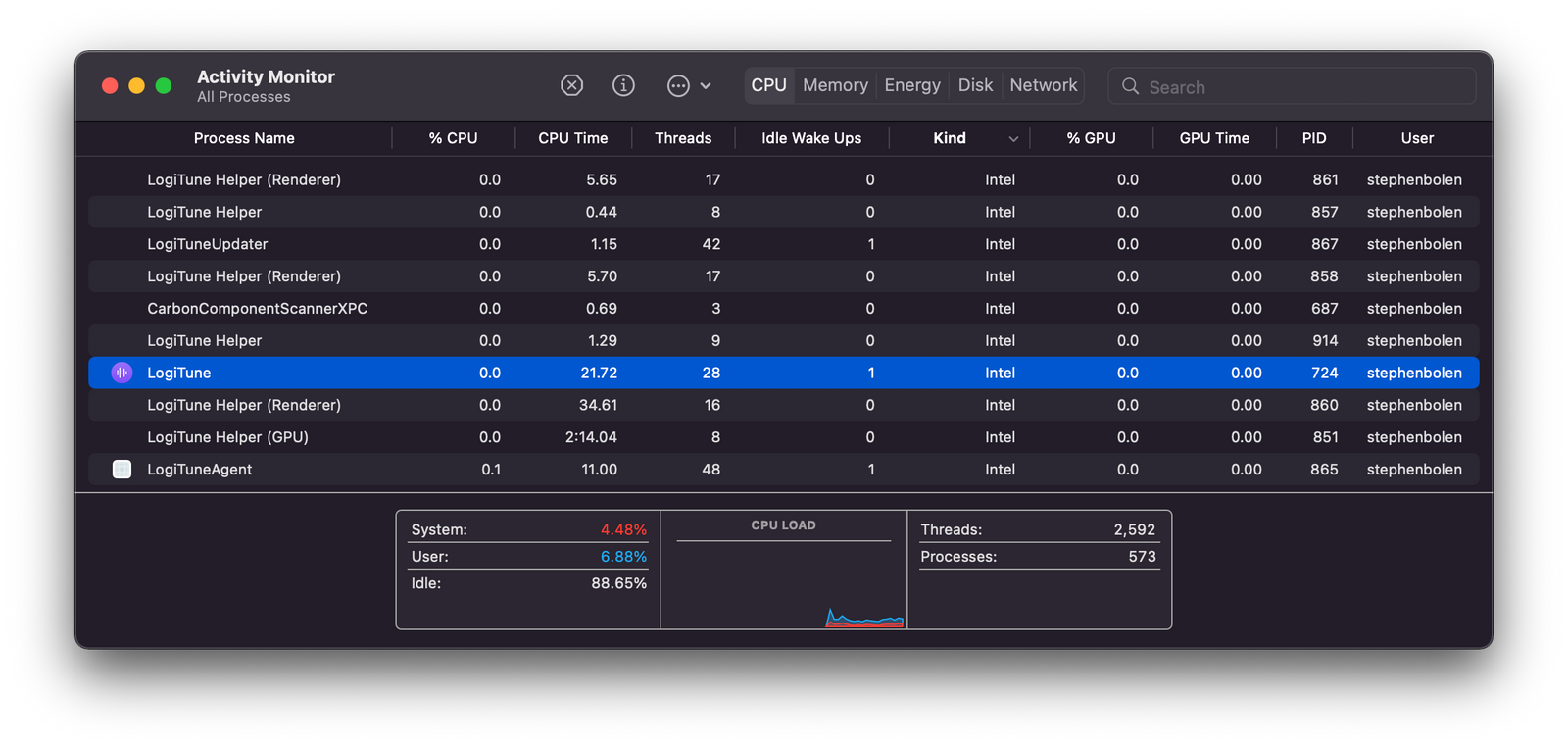Click the User 6.88% value
The height and width of the screenshot is (748, 1568).
(x=623, y=556)
